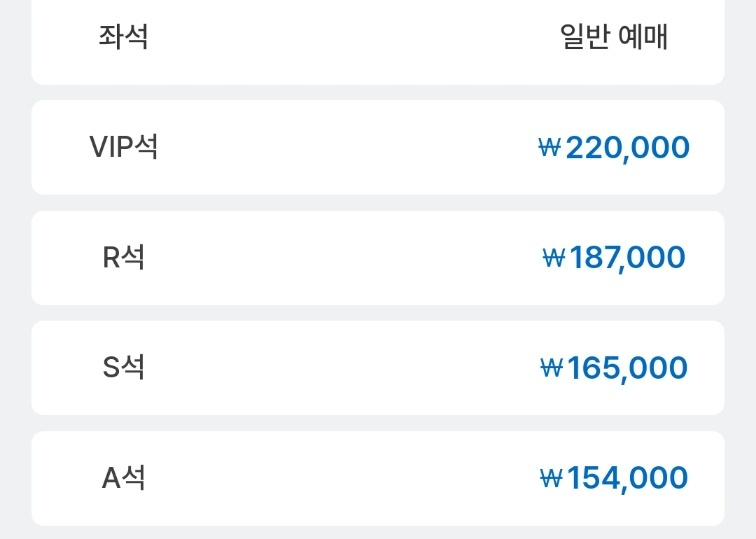Screen dimensions: 756x539
Task: Tap the empty middle of the S석 card
Action: click(347, 368)
